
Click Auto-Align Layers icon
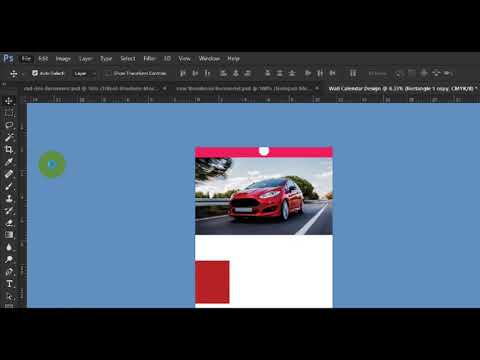point(353,73)
